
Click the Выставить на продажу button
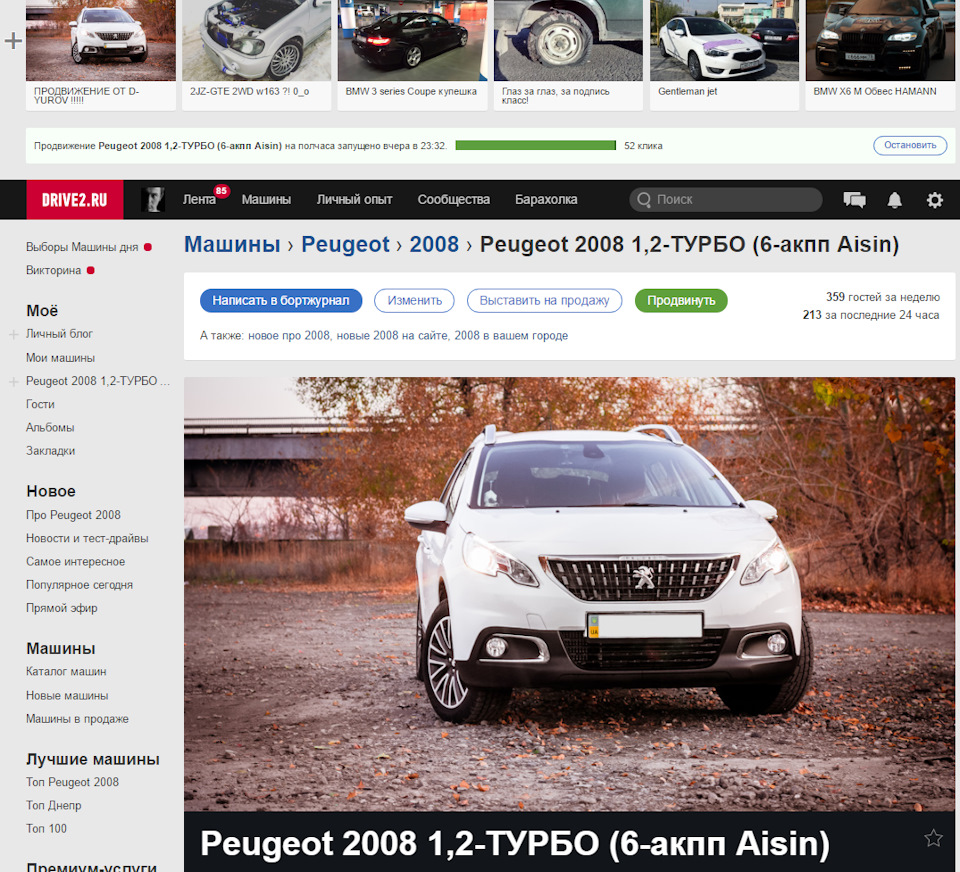tap(544, 301)
